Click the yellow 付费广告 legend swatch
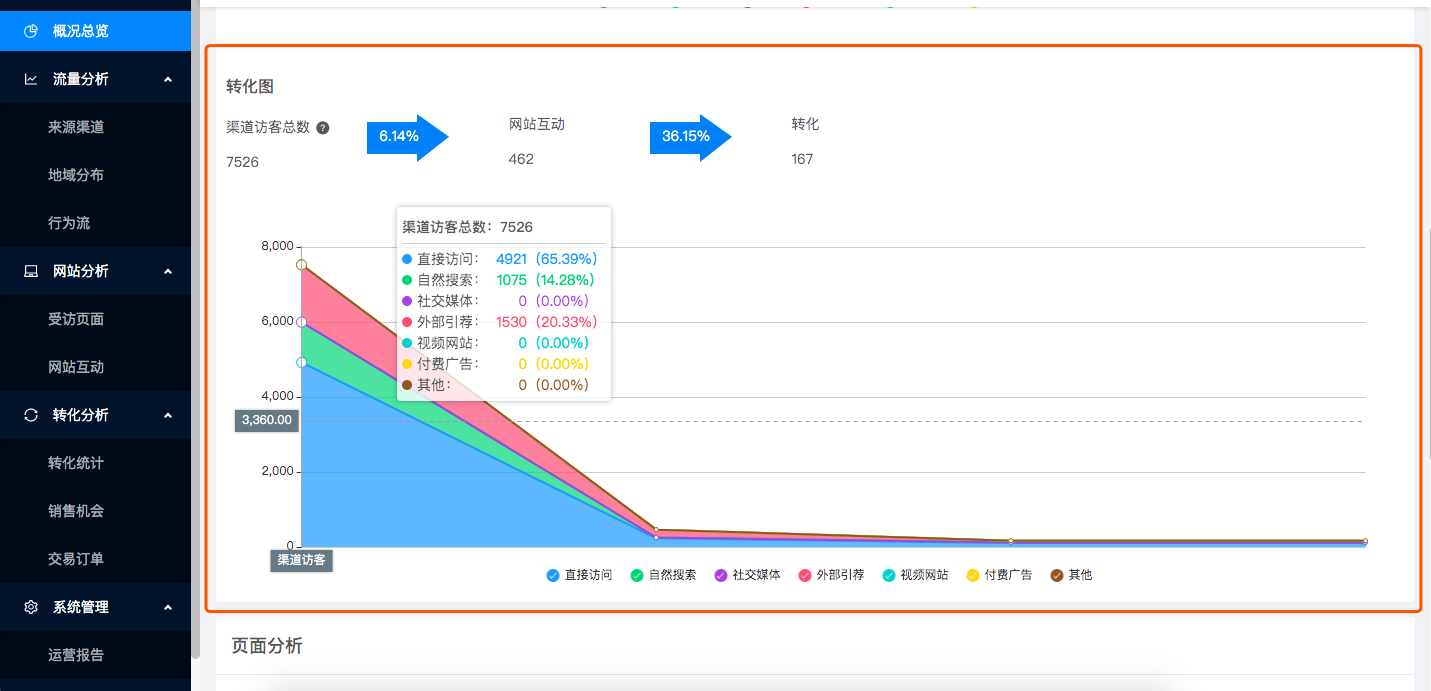 coord(972,575)
